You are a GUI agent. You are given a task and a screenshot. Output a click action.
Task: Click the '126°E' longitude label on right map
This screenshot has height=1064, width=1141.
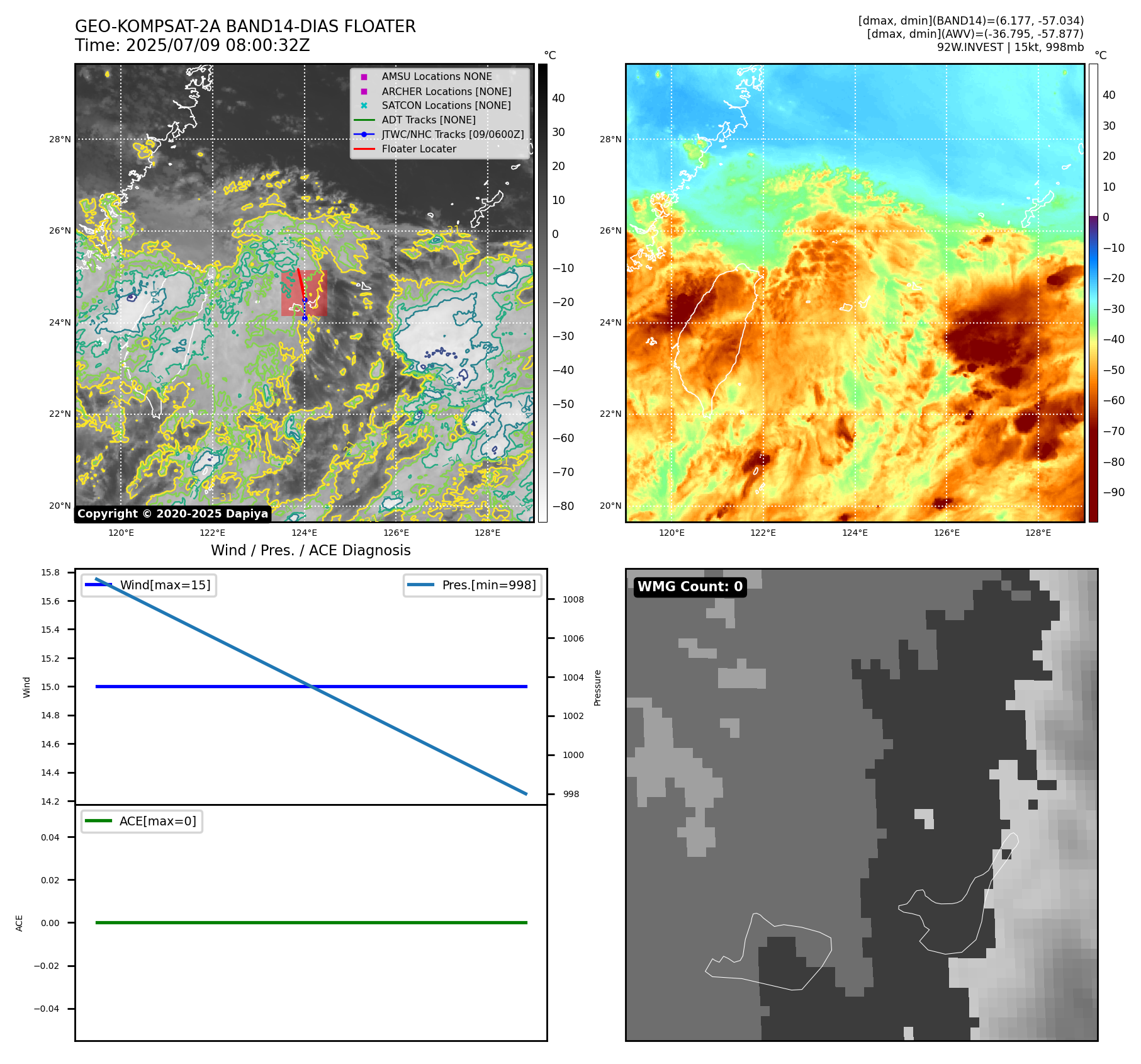[x=947, y=533]
